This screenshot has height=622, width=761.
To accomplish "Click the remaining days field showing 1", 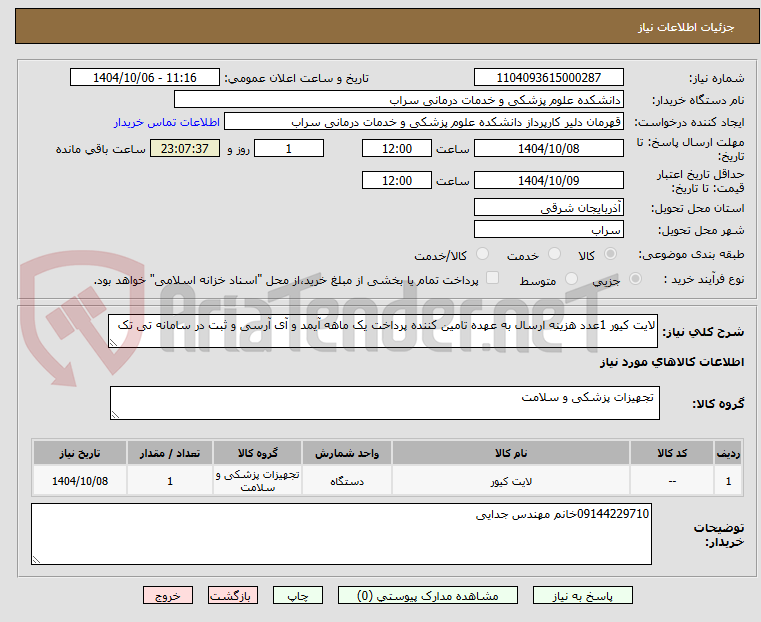I will (x=289, y=148).
